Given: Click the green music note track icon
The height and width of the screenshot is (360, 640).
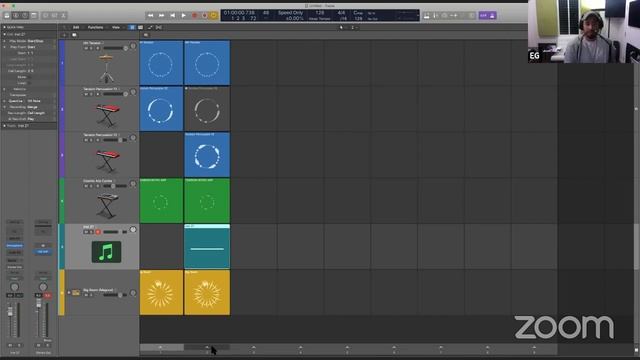Looking at the screenshot, I should [x=106, y=252].
